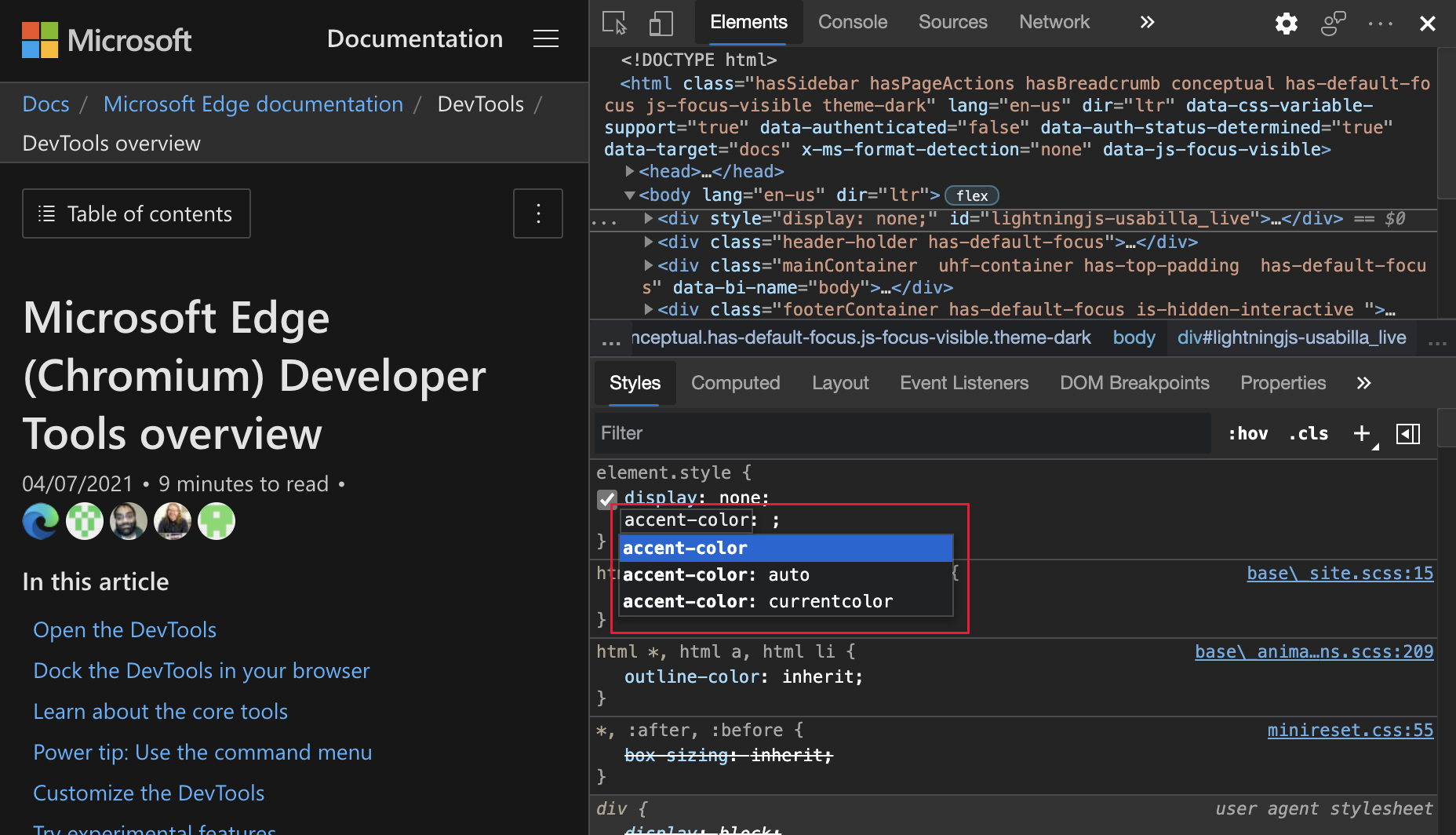
Task: Open the customize DevTools ellipsis menu
Action: coord(1380,24)
